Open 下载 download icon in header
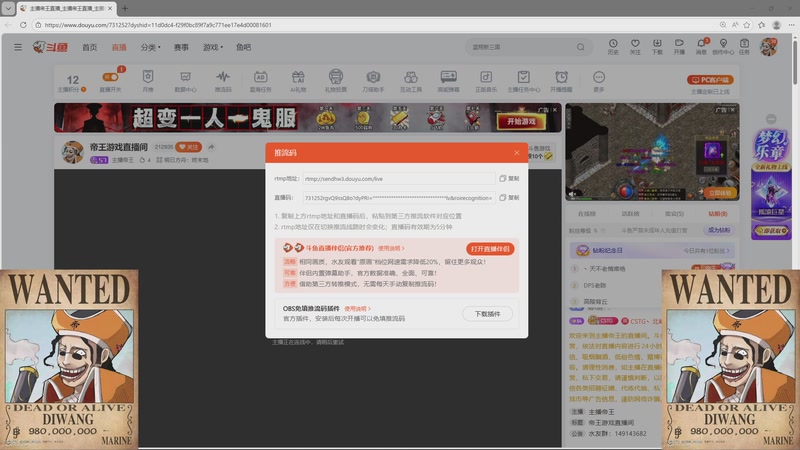 coord(657,46)
